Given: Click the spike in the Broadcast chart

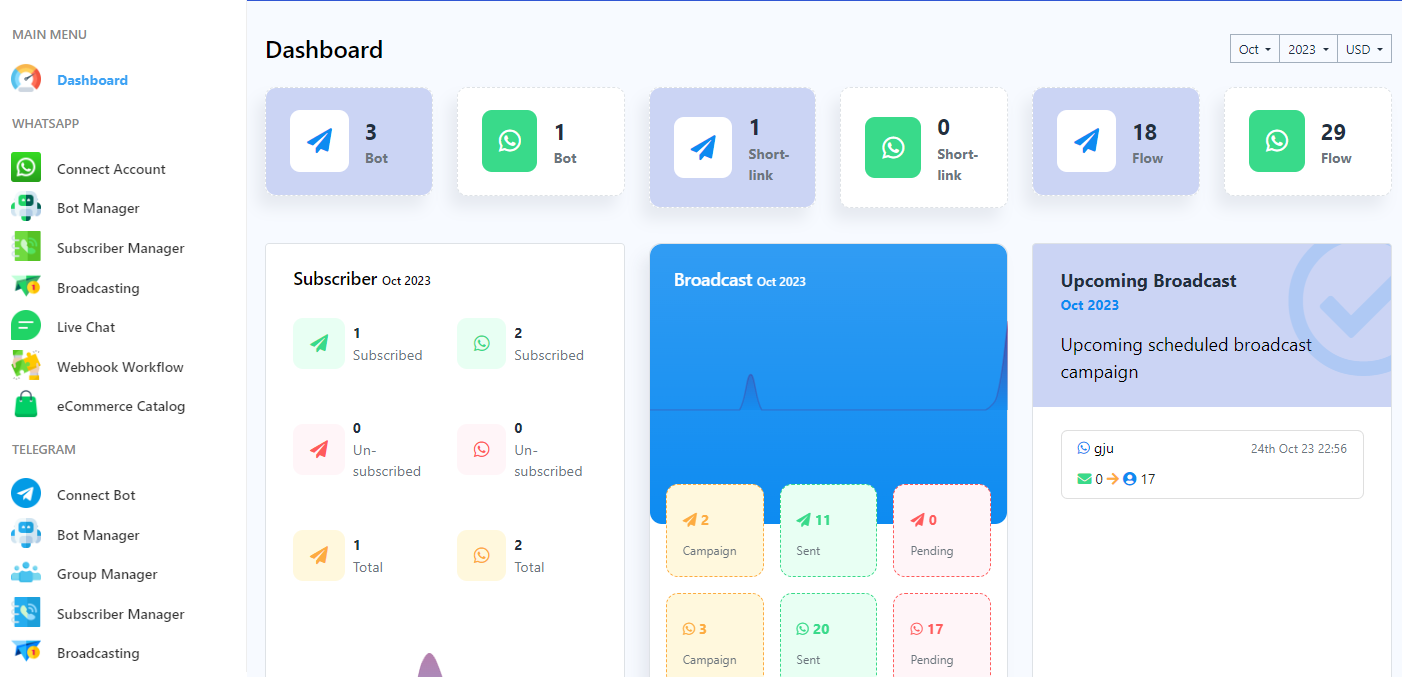Looking at the screenshot, I should (751, 390).
